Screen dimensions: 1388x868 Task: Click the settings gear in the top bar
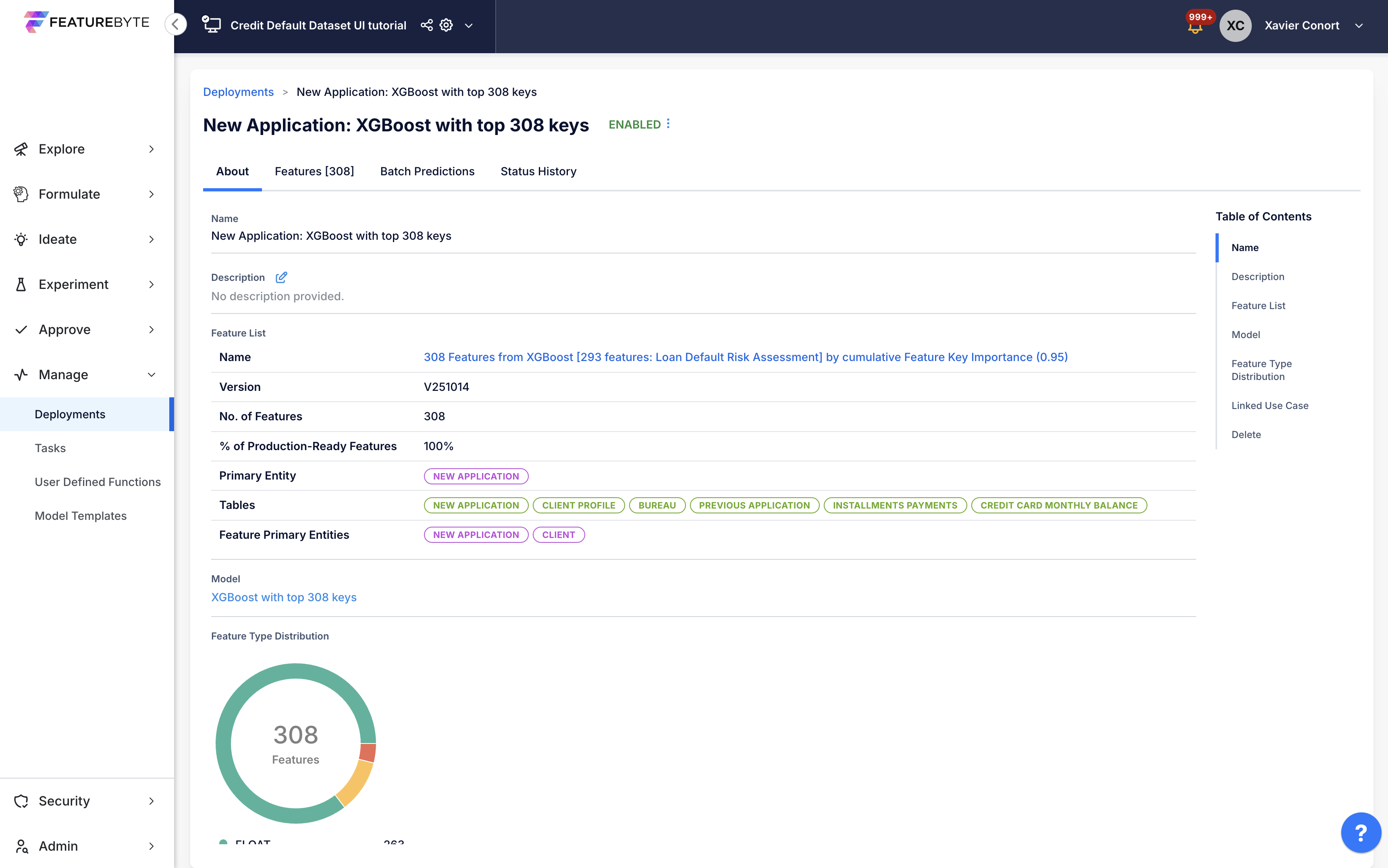click(x=445, y=25)
